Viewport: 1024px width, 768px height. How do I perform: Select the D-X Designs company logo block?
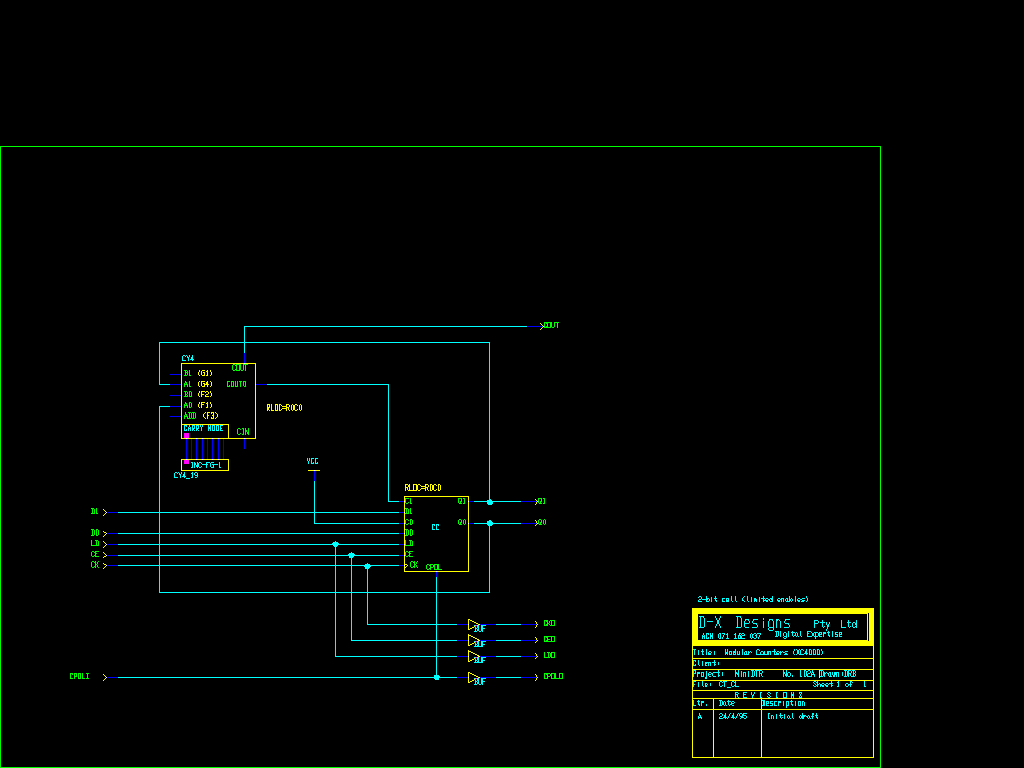(782, 627)
